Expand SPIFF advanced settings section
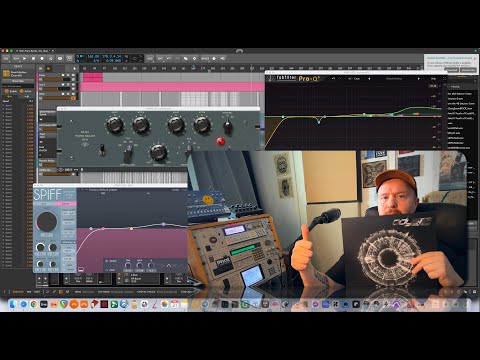The width and height of the screenshot is (480, 360). (x=68, y=242)
